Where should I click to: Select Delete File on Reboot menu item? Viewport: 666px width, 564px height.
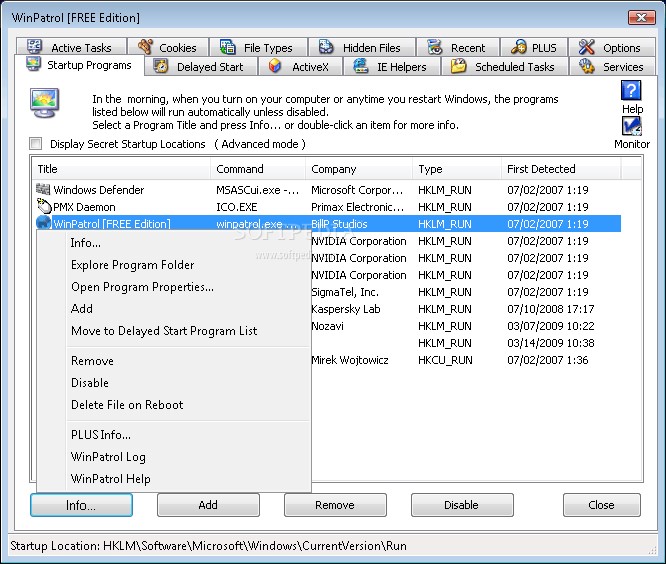[x=127, y=405]
